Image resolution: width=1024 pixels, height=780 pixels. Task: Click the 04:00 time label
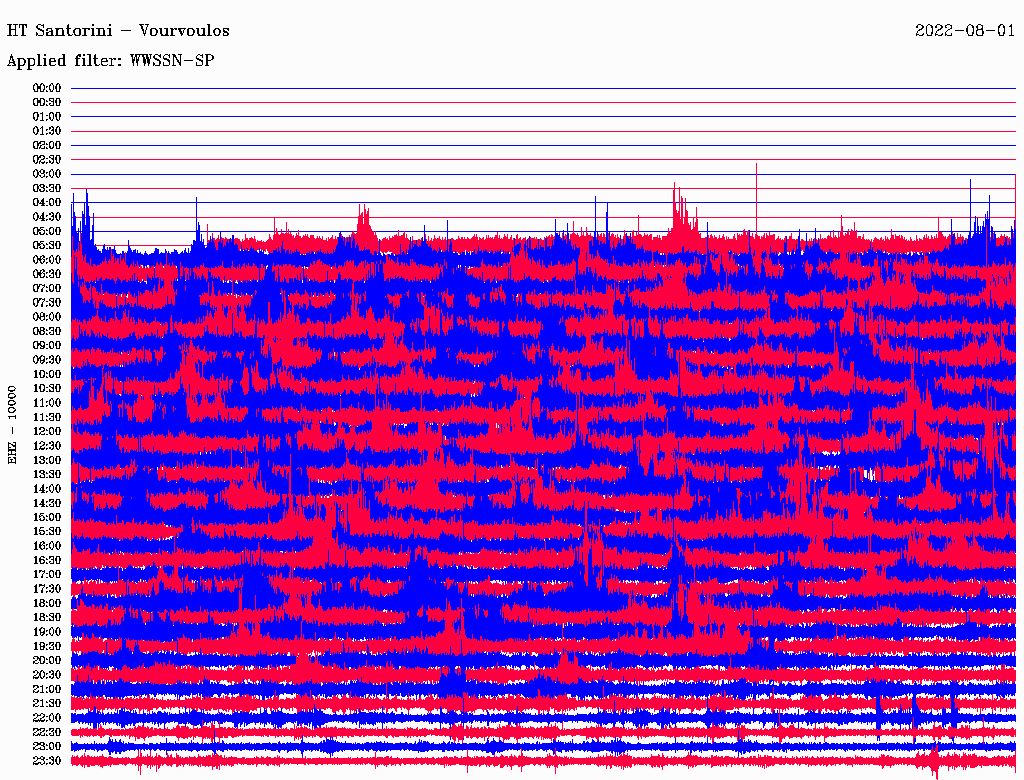(x=47, y=202)
